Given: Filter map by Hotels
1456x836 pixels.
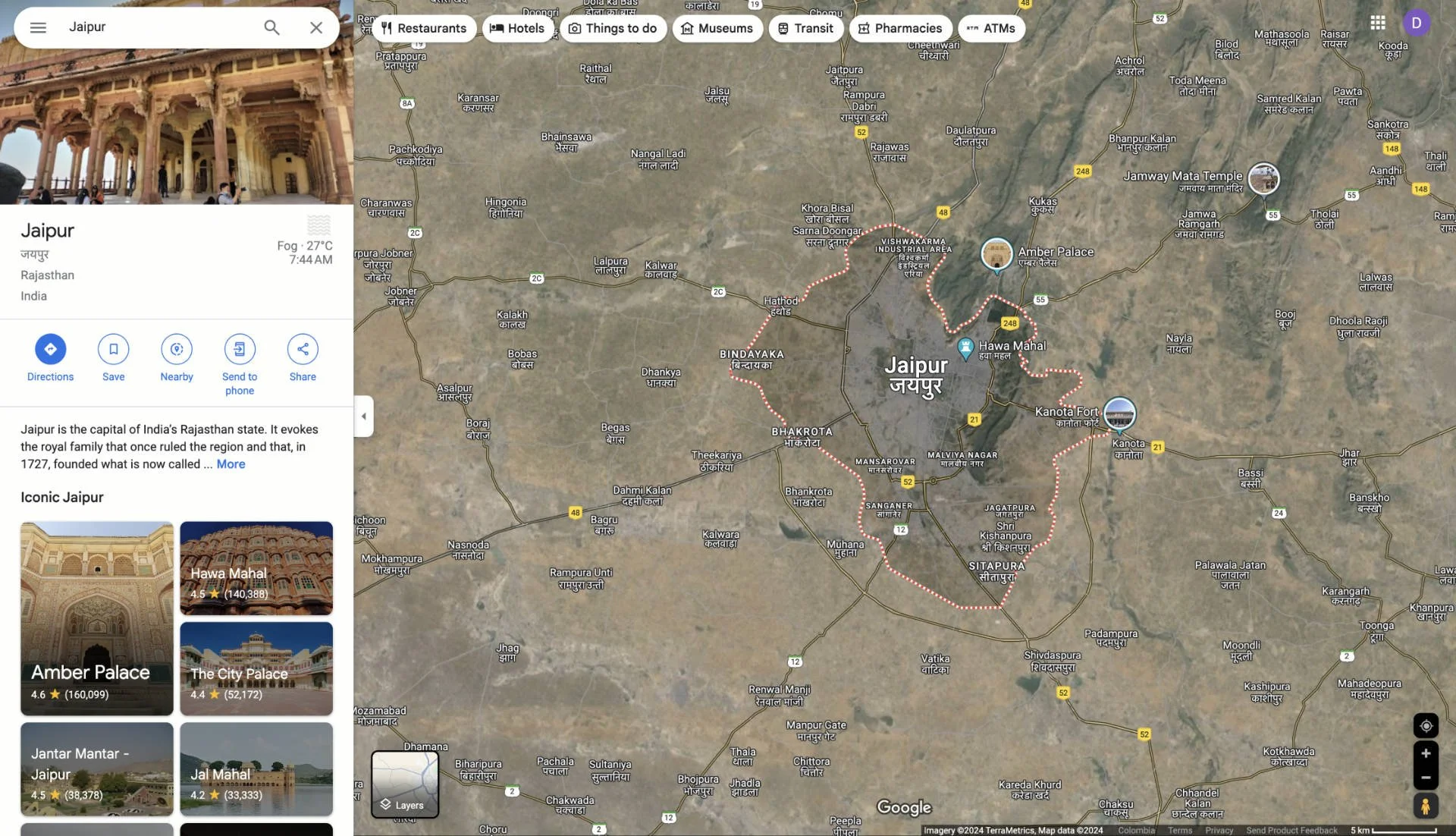Looking at the screenshot, I should [x=518, y=28].
